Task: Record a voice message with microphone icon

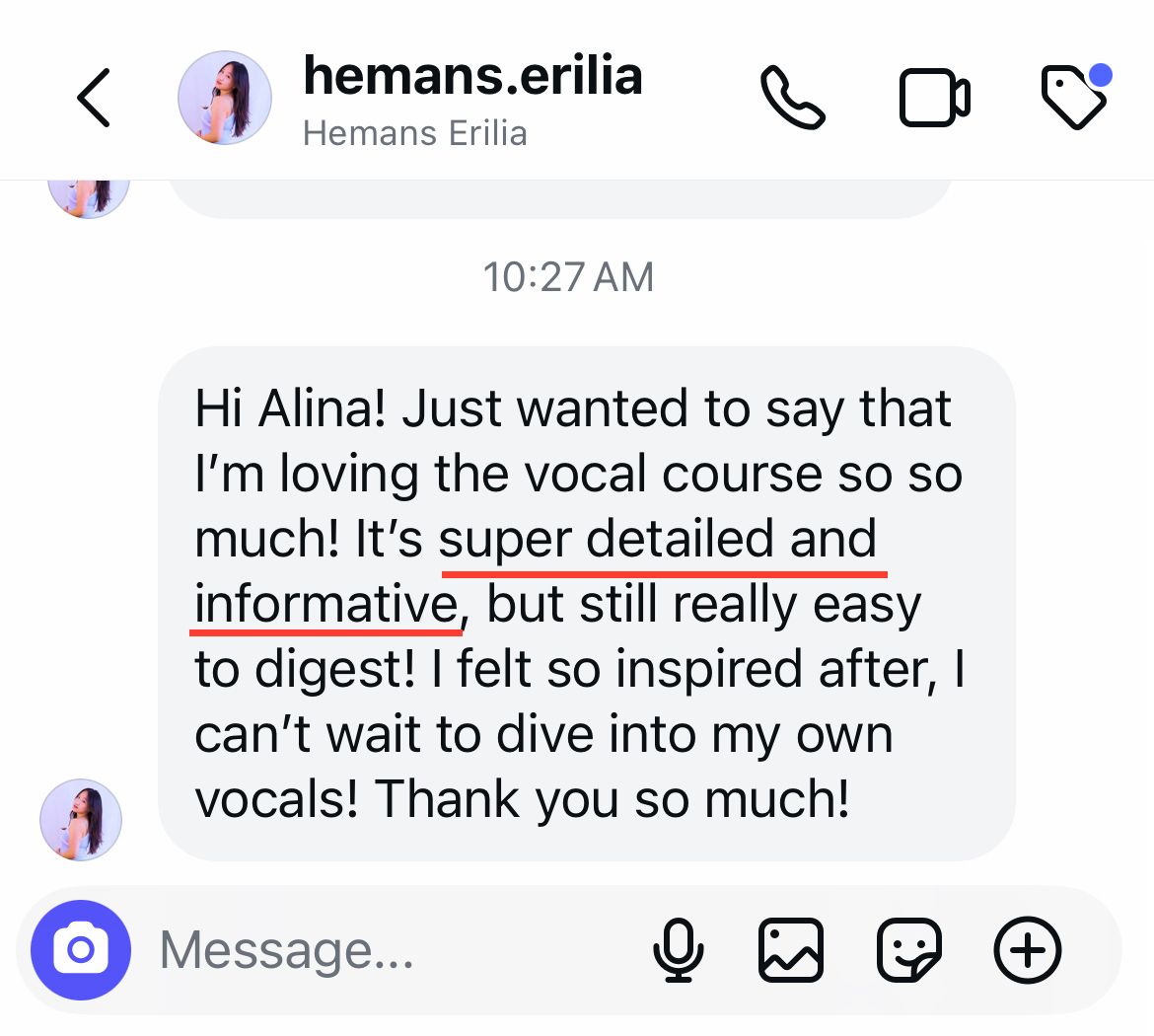Action: coord(678,950)
